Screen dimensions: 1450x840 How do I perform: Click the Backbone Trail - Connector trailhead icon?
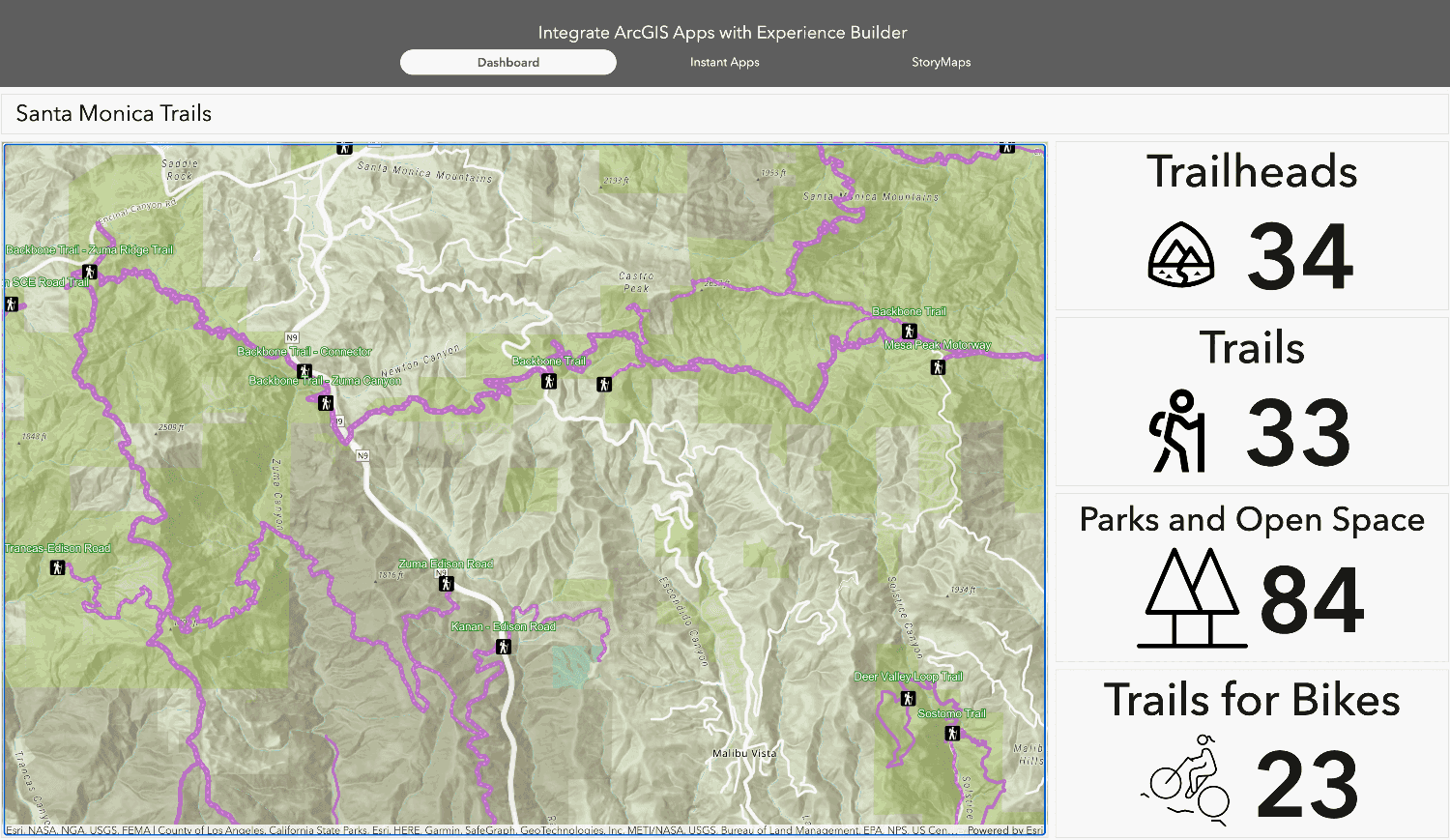point(304,371)
